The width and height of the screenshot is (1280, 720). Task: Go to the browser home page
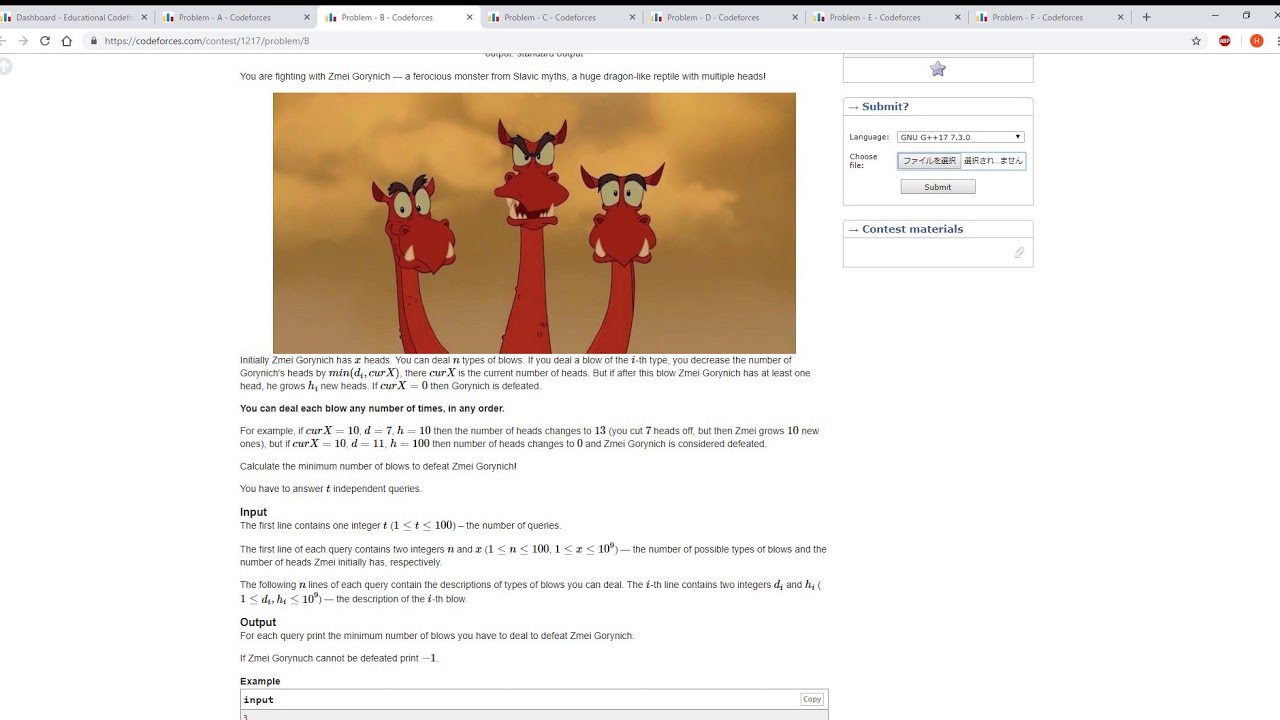click(x=67, y=41)
